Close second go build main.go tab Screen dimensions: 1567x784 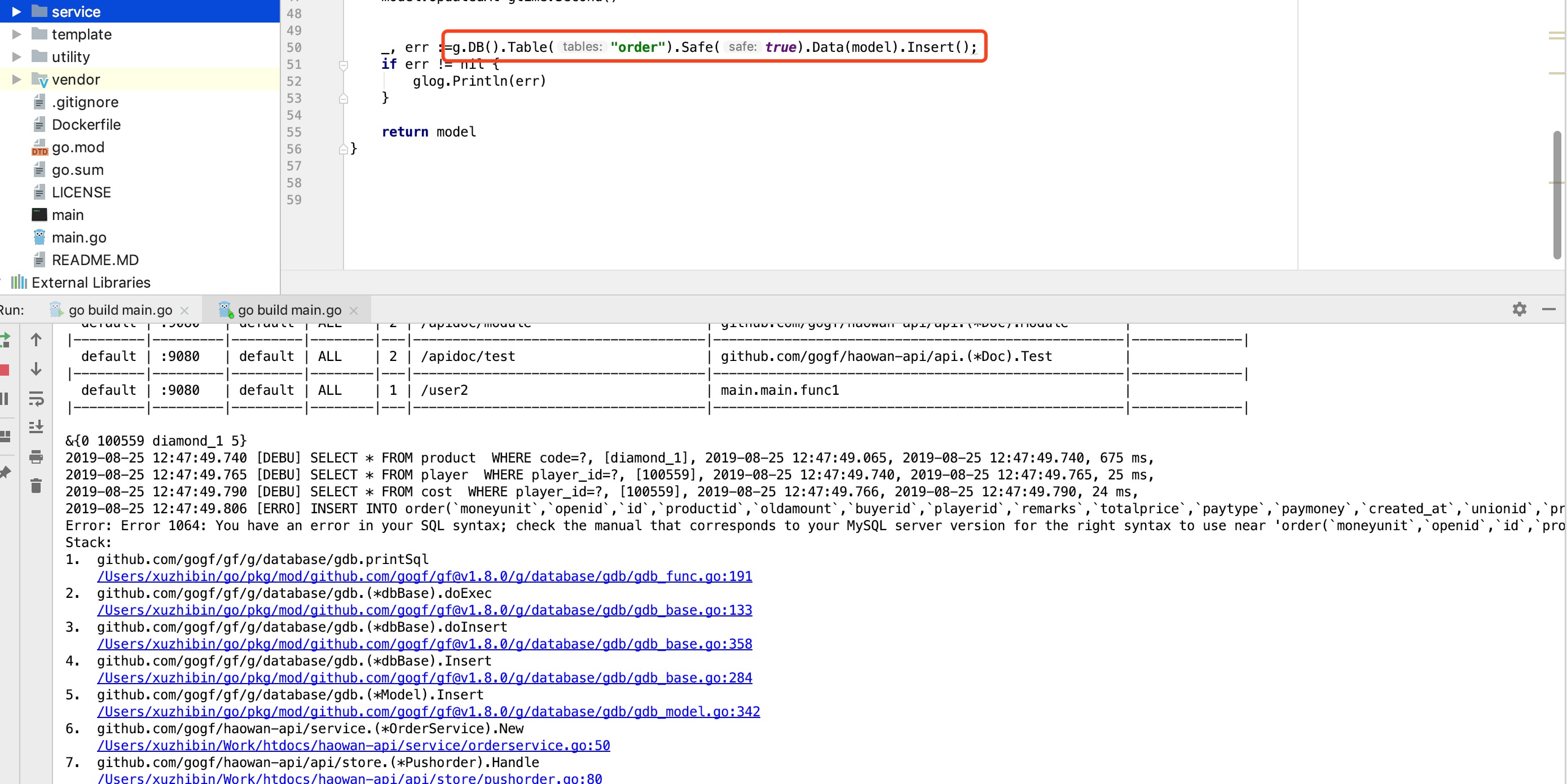[354, 310]
